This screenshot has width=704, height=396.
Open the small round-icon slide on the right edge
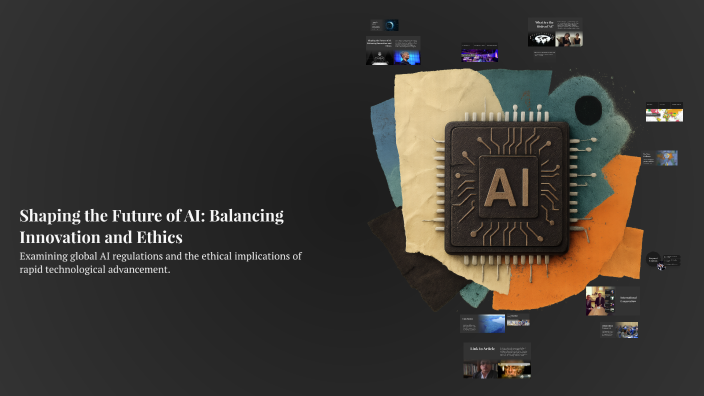click(x=663, y=260)
